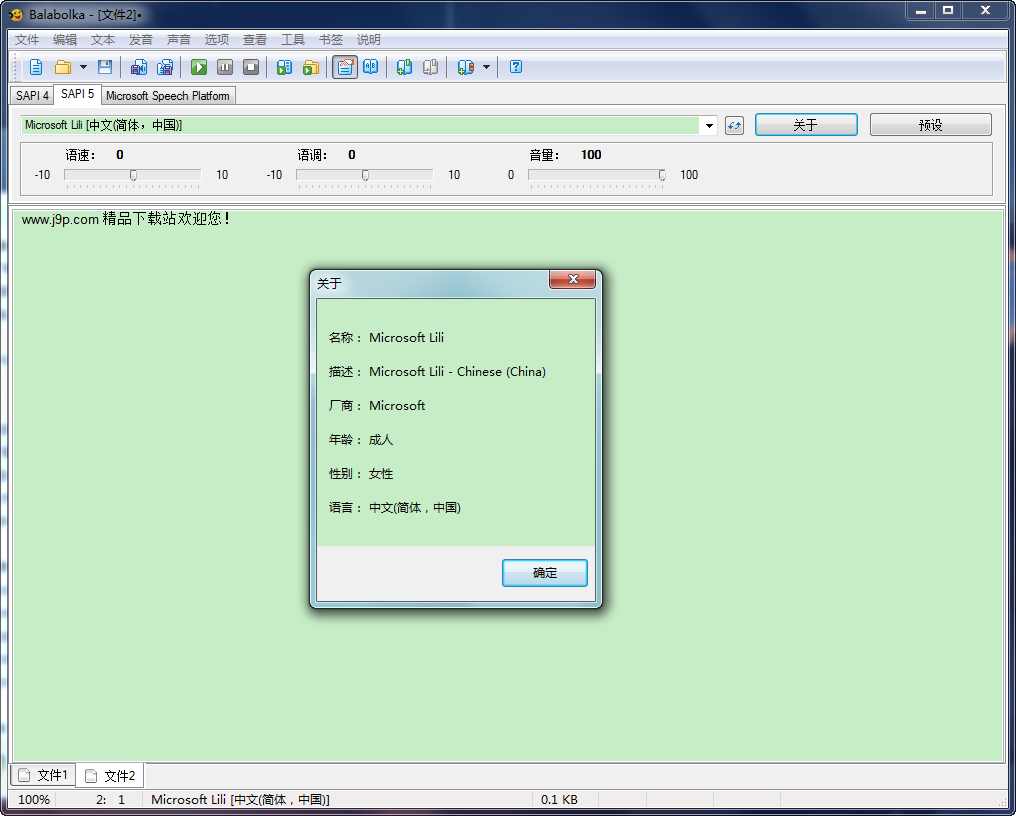Pause speech playback
This screenshot has height=816, width=1016.
pyautogui.click(x=225, y=67)
